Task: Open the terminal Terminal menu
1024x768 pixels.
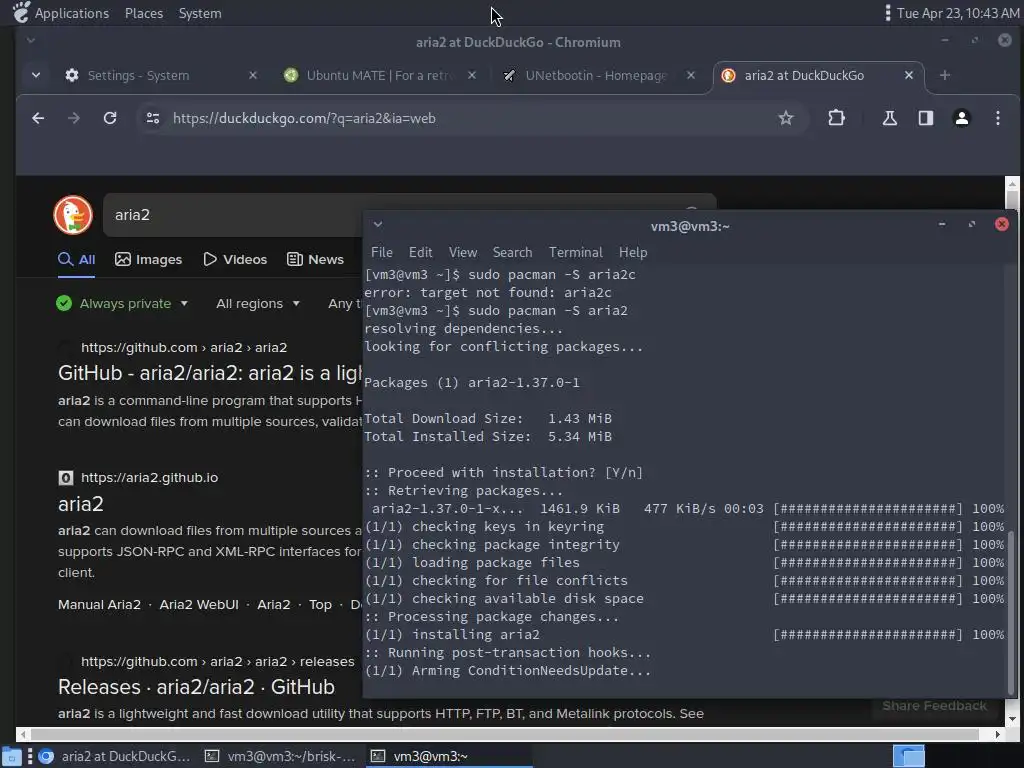Action: tap(575, 252)
